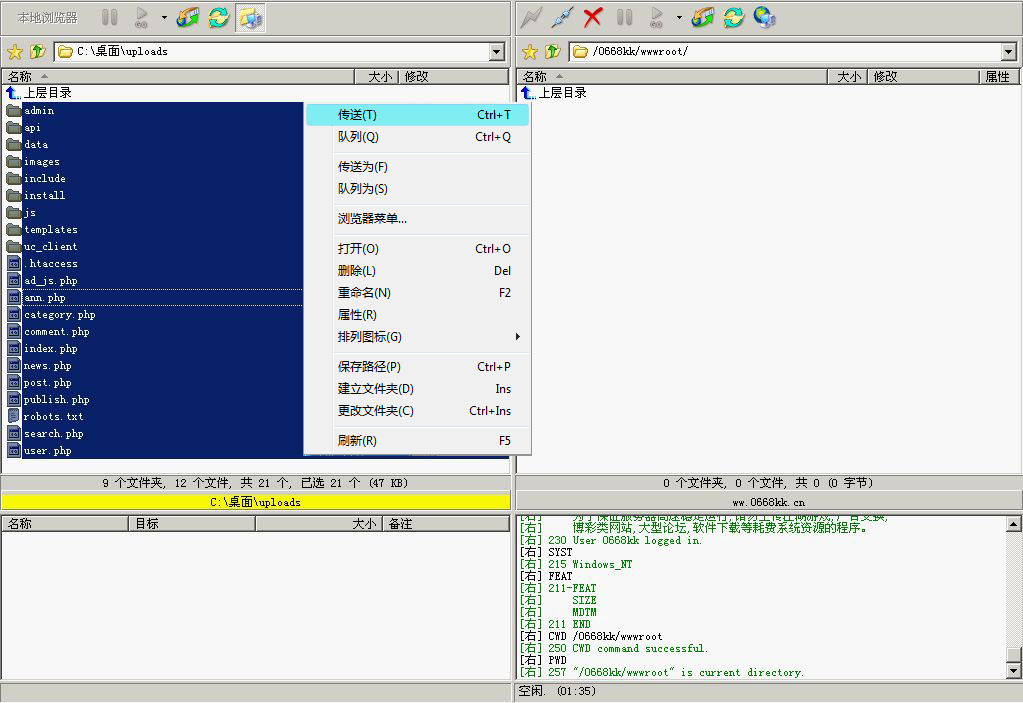Image resolution: width=1023 pixels, height=703 pixels.
Task: Choose 删除(L) in the context menu
Action: pos(418,271)
